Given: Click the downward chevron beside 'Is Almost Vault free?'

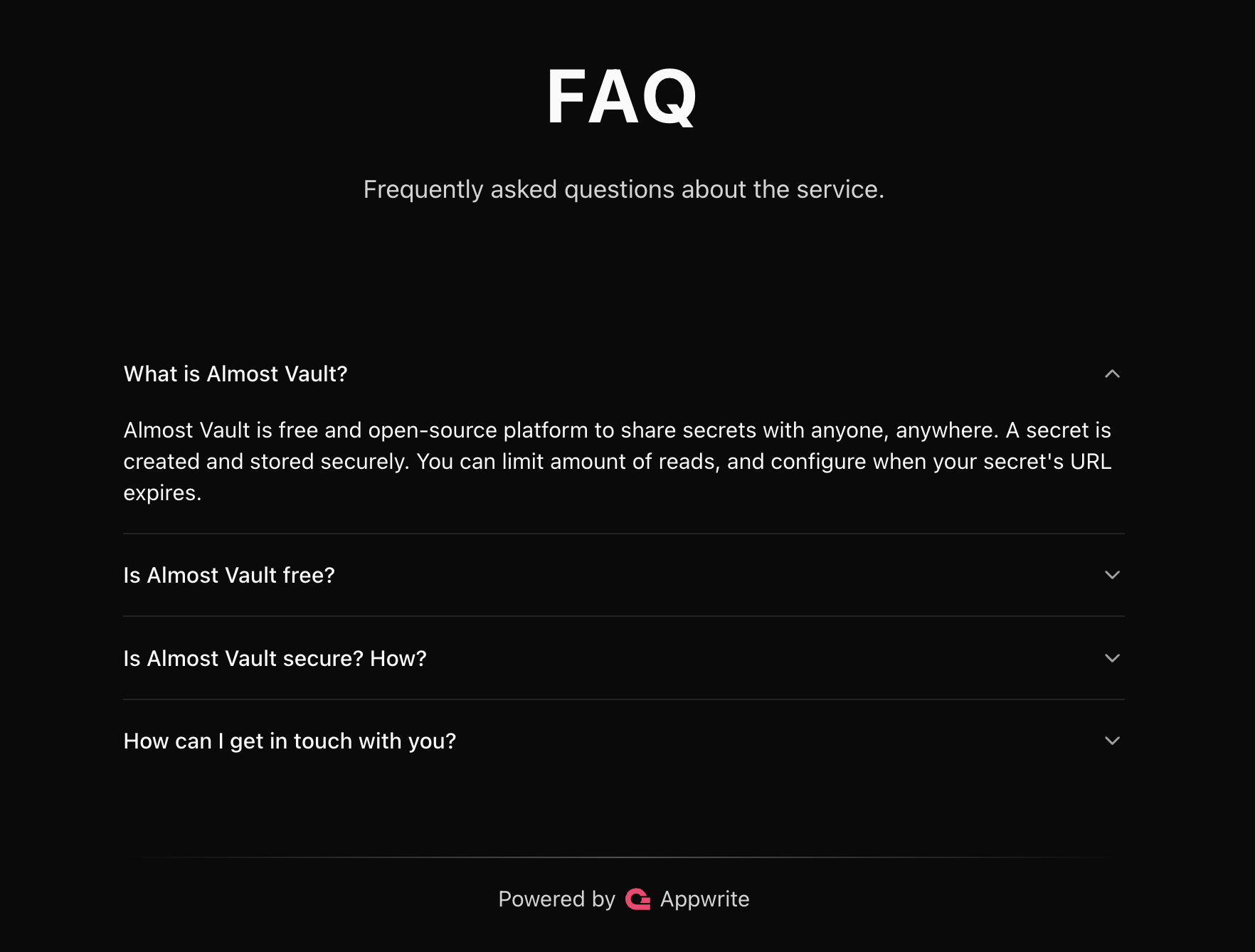Looking at the screenshot, I should click(1113, 575).
